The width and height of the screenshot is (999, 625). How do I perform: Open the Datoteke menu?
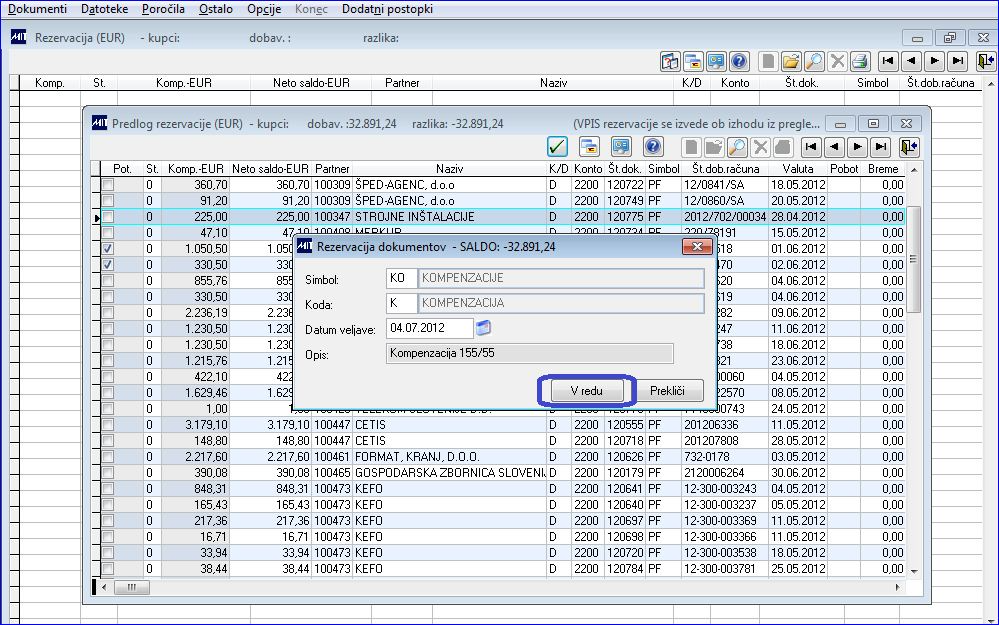point(104,8)
